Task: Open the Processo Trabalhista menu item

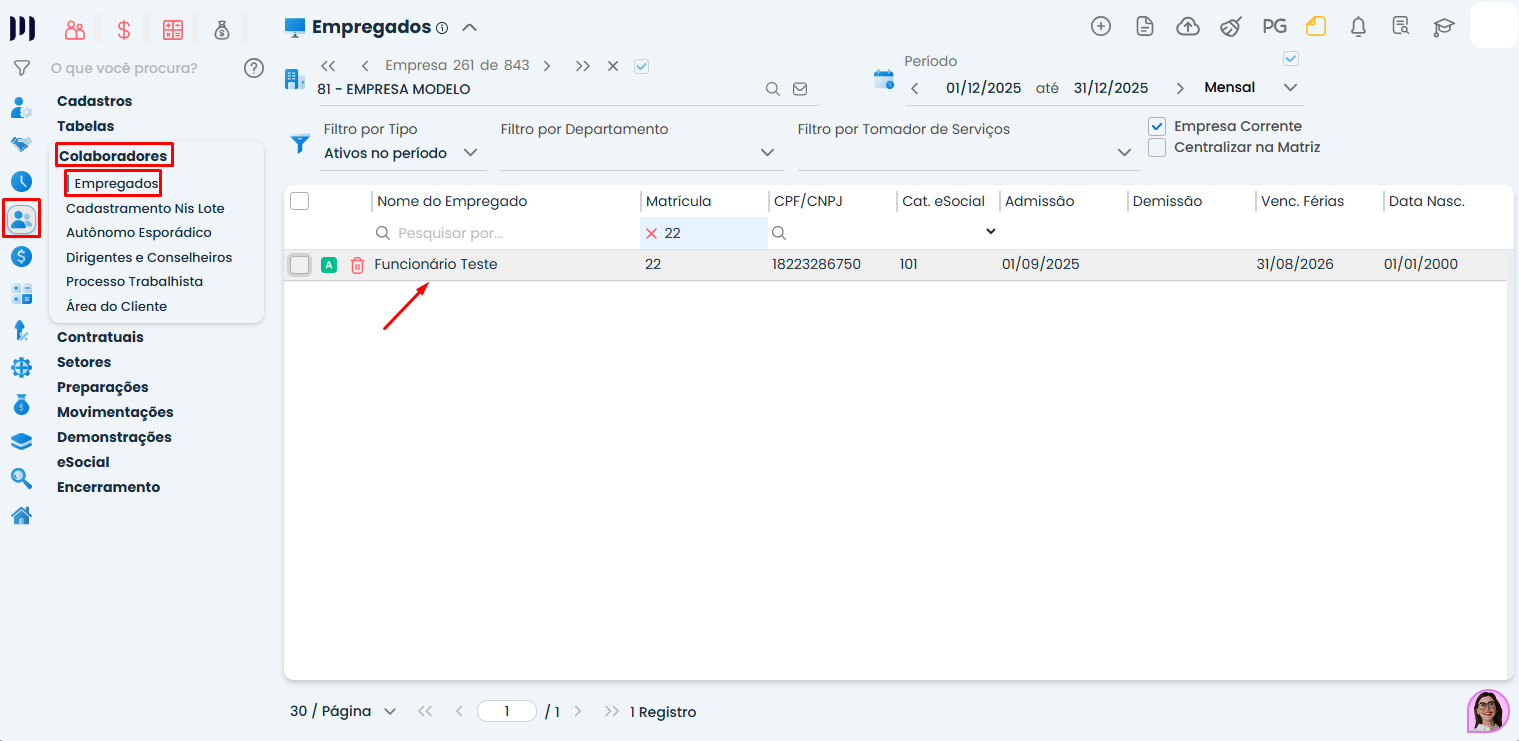Action: pos(134,282)
